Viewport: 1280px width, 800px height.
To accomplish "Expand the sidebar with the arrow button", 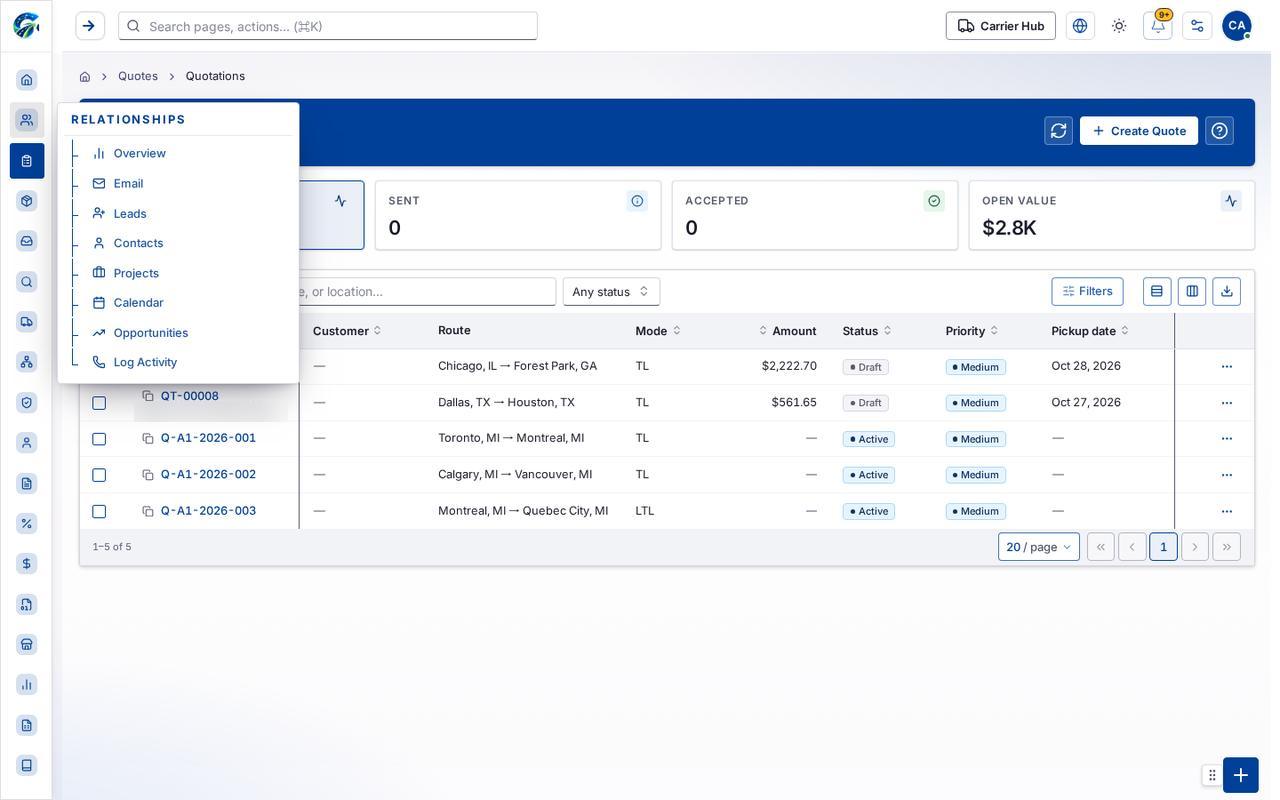I will tap(89, 26).
